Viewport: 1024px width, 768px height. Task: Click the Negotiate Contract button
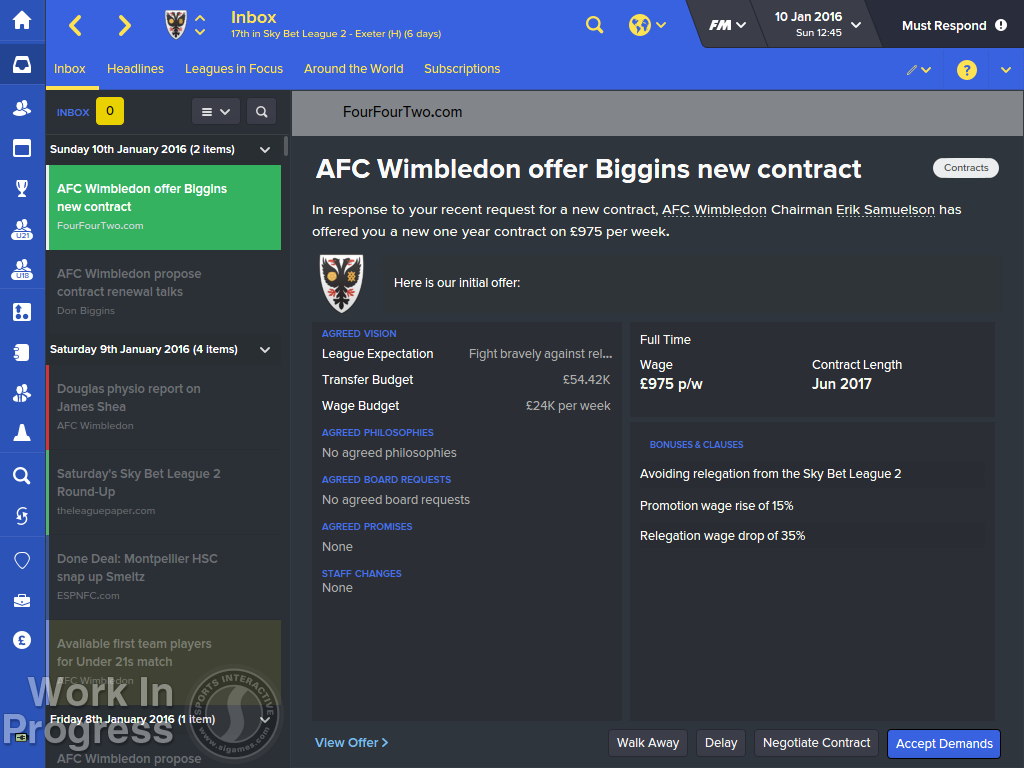tap(816, 743)
